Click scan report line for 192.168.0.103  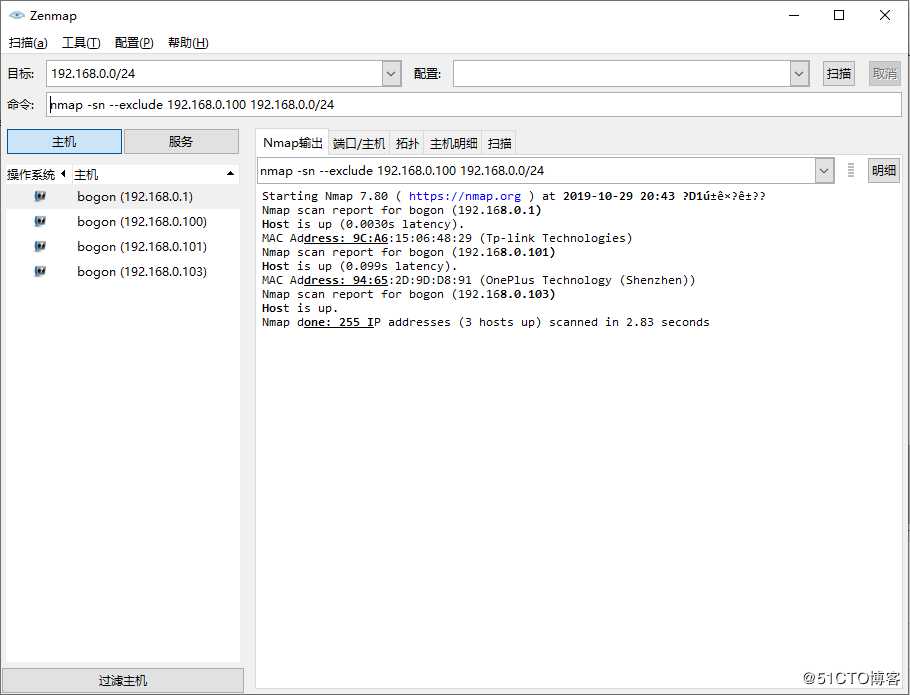pos(409,294)
